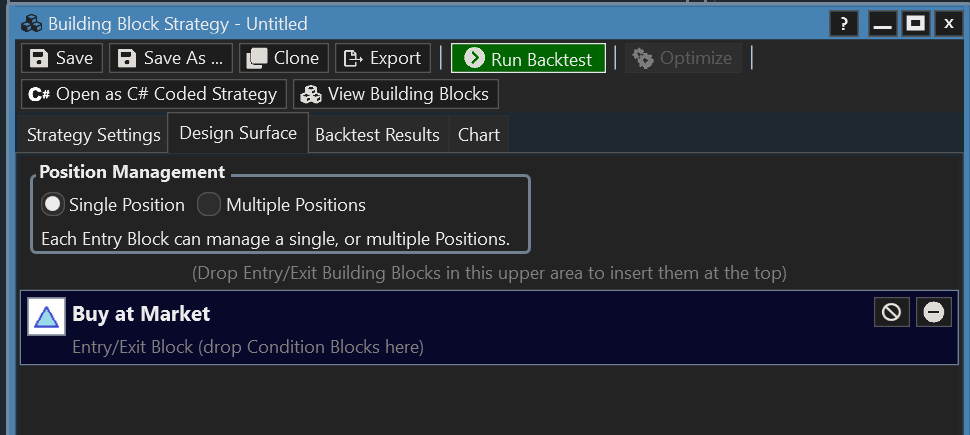Run Backtest with the green button
The height and width of the screenshot is (435, 970).
pos(528,58)
